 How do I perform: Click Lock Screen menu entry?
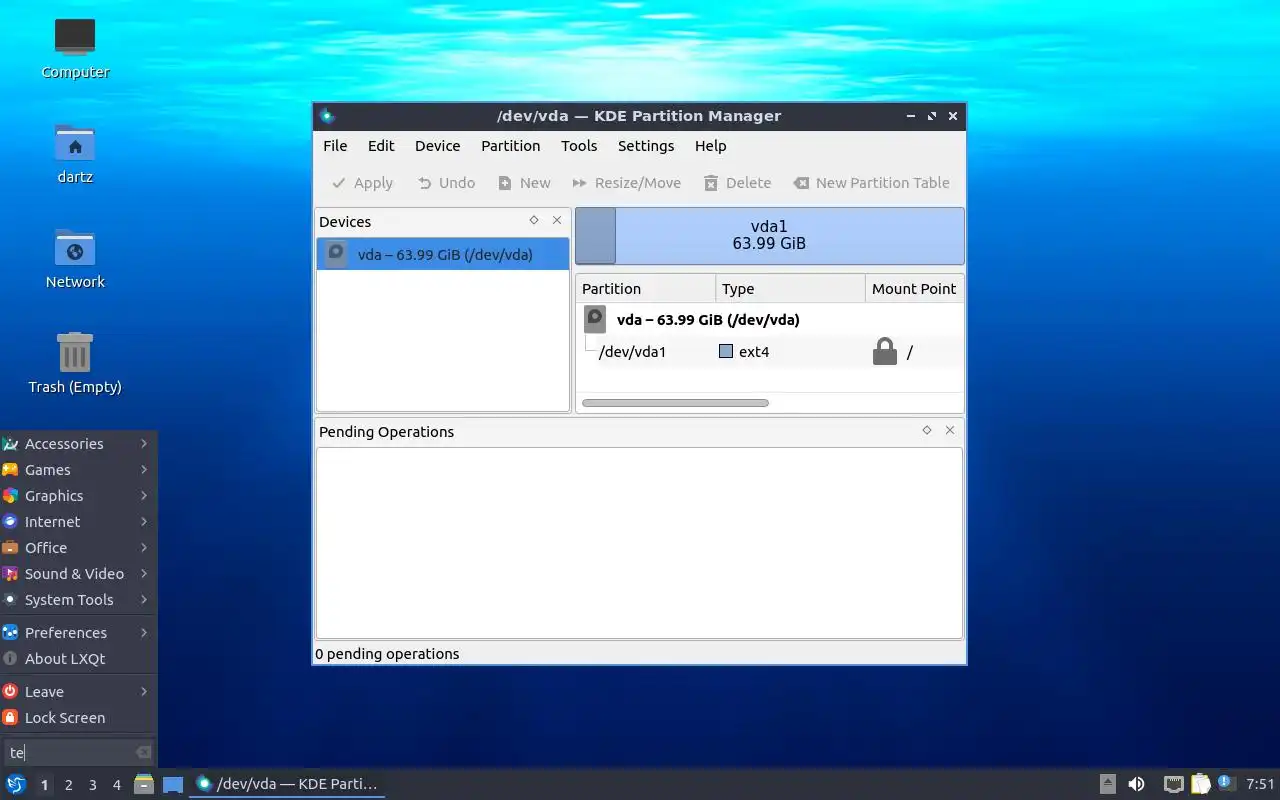[78, 718]
